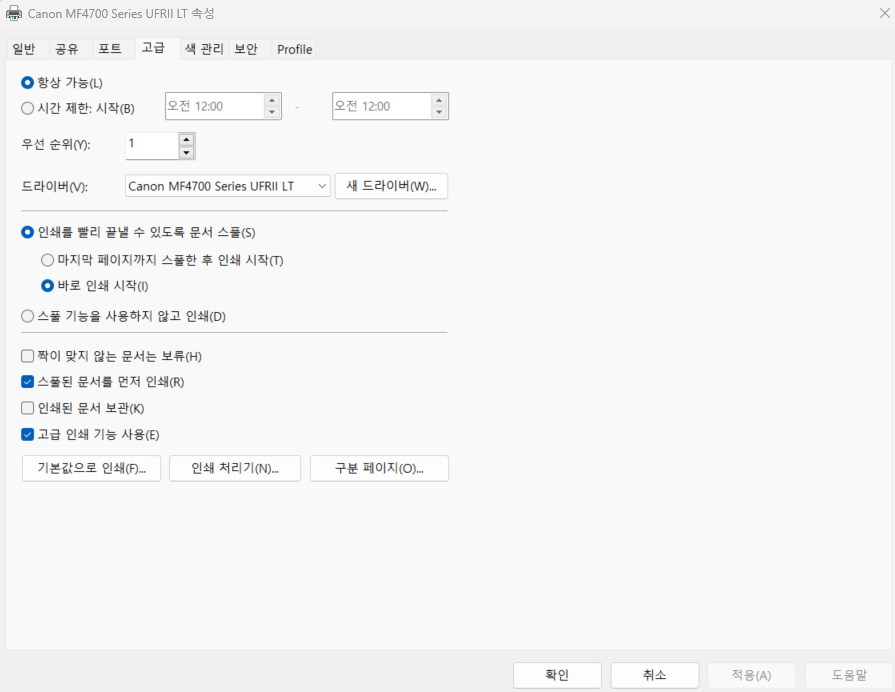895x692 pixels.
Task: Click the 인쇄 처리기 button
Action: 235,468
